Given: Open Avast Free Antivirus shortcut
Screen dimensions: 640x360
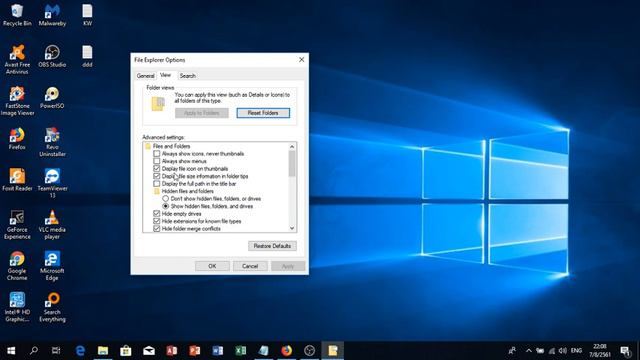Looking at the screenshot, I should pos(17,60).
